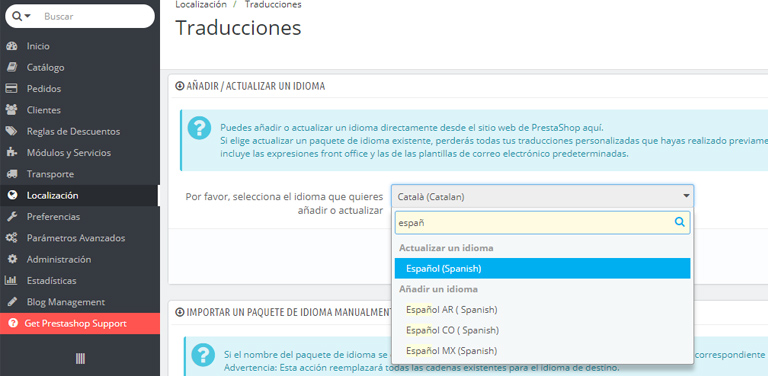
Task: Click the Localización breadcrumb link
Action: (x=201, y=4)
